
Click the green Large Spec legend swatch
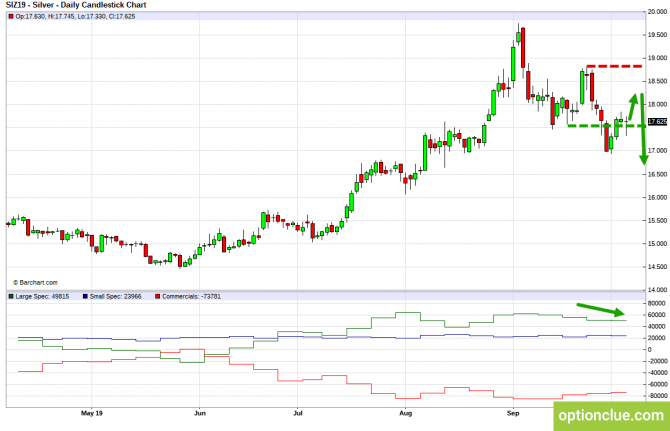coord(11,296)
